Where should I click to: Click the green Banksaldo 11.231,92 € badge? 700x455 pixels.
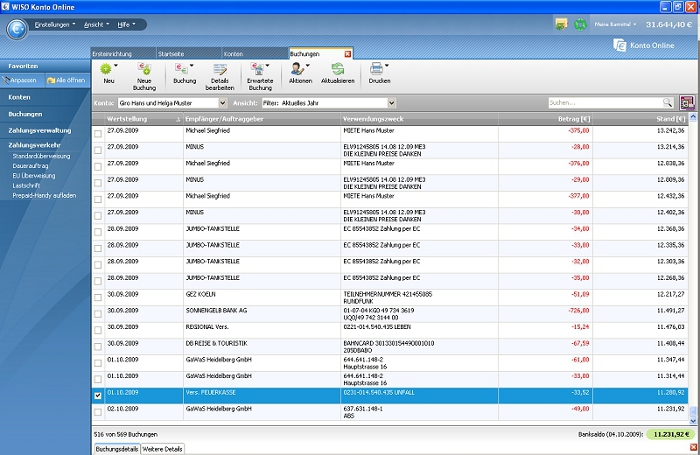tap(671, 434)
